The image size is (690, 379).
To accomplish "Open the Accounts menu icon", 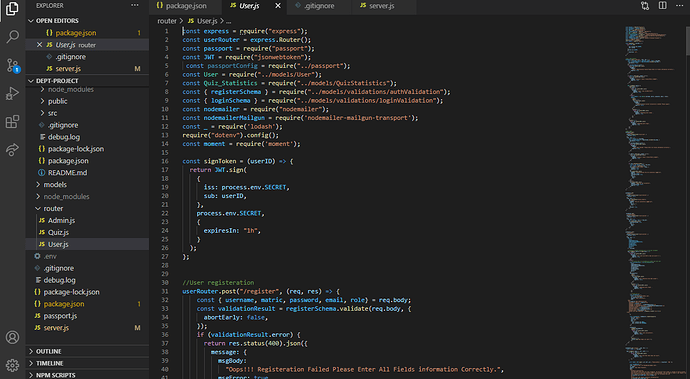I will (x=12, y=337).
